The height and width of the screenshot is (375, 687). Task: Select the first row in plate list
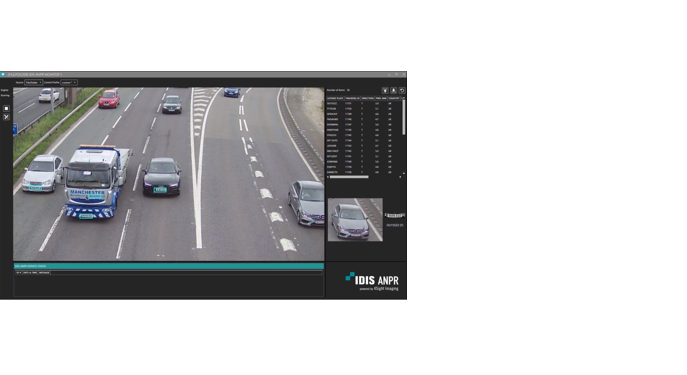[x=364, y=103]
